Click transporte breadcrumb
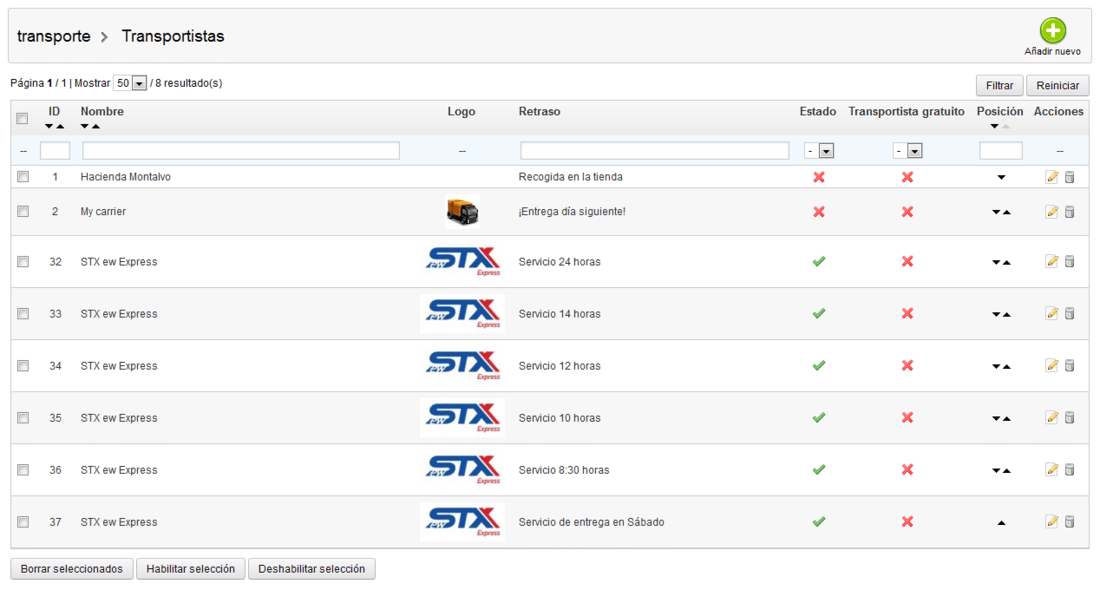Screen dimensions: 1100x590 click(x=53, y=36)
